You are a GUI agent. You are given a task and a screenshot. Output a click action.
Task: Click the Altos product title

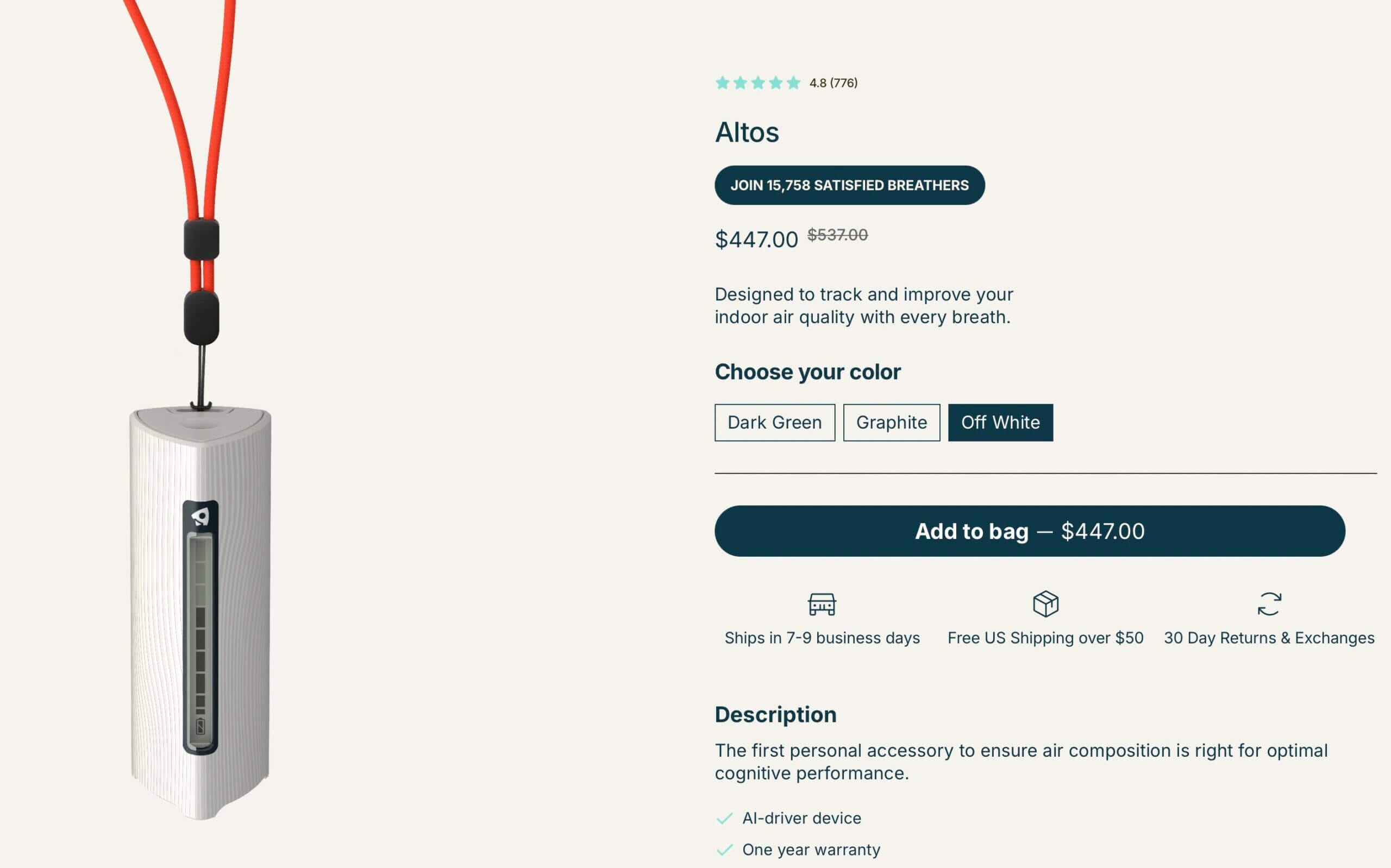point(747,131)
